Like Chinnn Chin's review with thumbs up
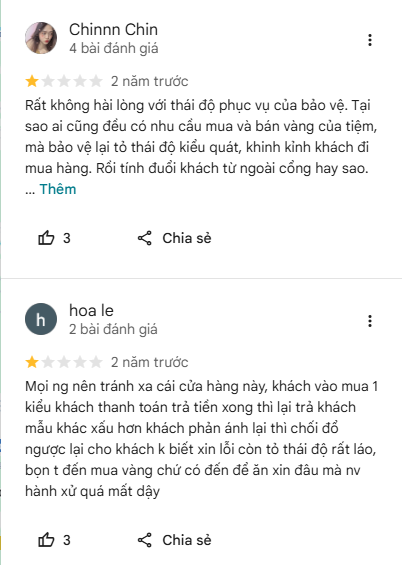 [46, 238]
